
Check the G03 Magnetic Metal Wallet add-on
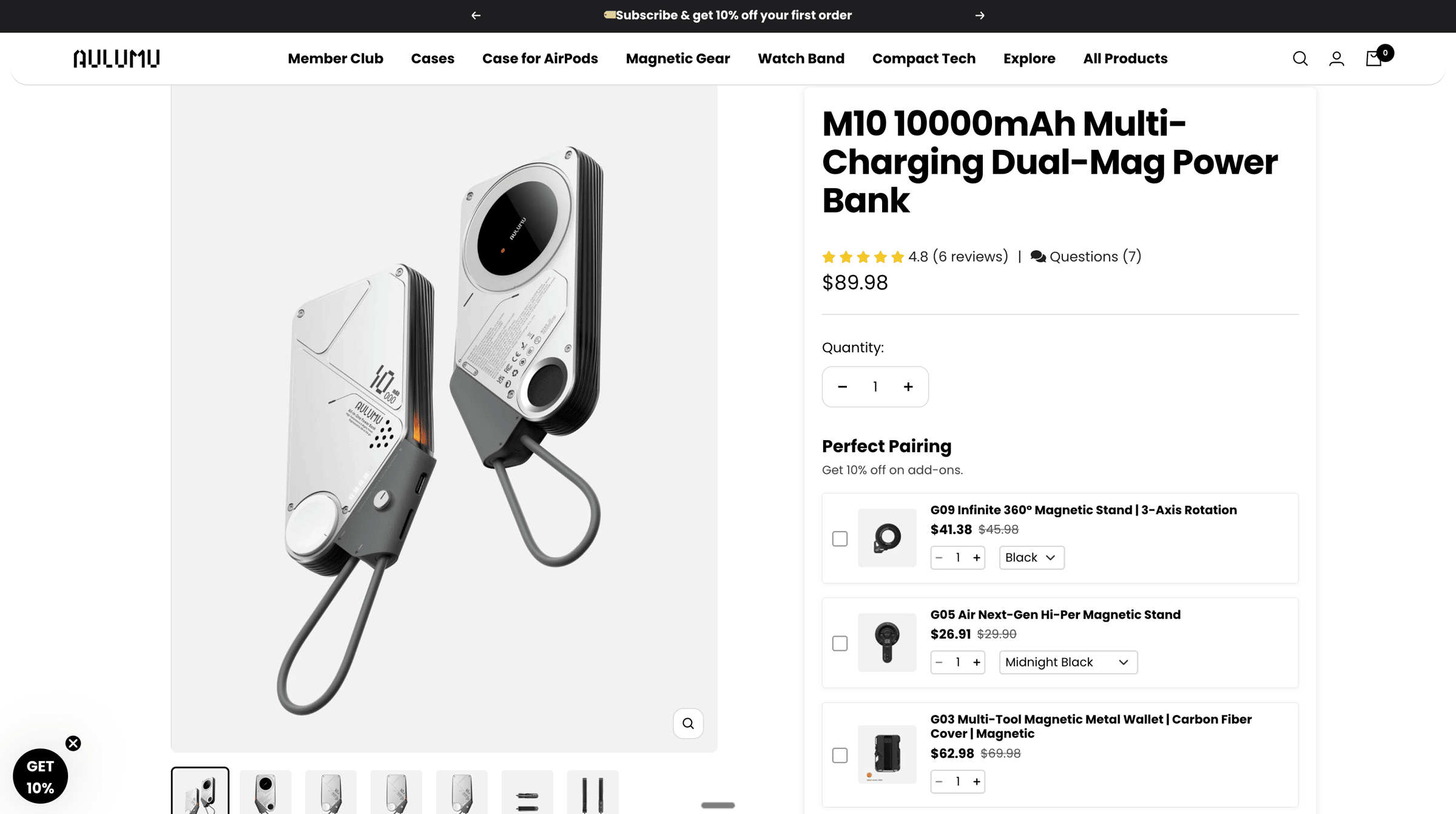tap(840, 755)
